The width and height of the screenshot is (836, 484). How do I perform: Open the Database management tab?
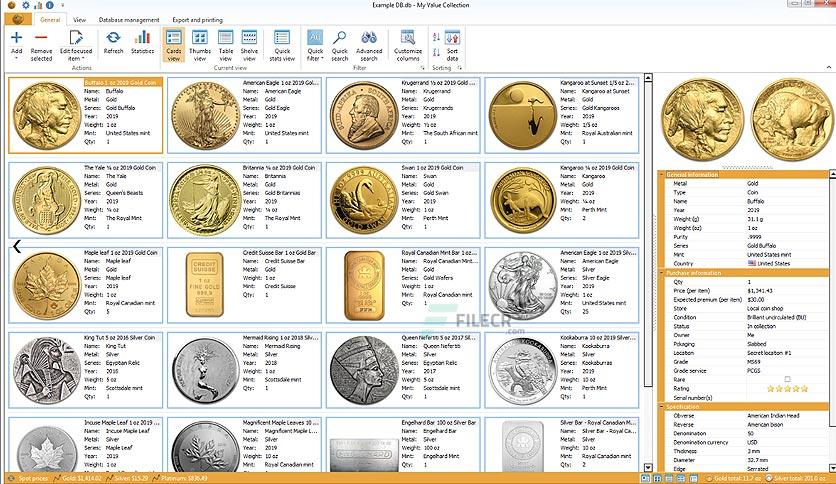pyautogui.click(x=129, y=20)
